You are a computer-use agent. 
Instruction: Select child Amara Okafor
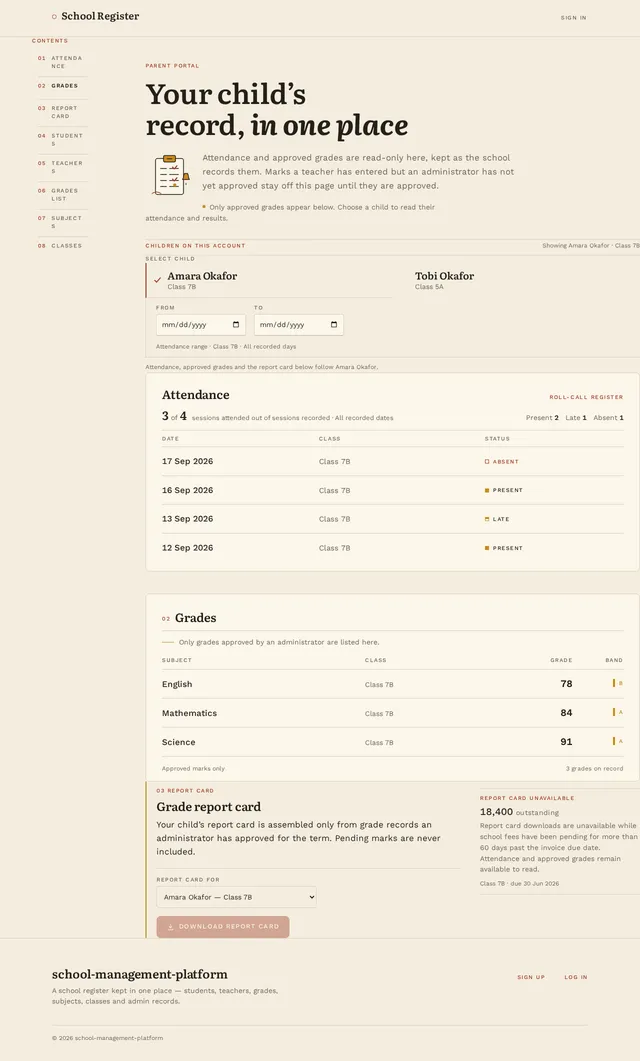(269, 280)
